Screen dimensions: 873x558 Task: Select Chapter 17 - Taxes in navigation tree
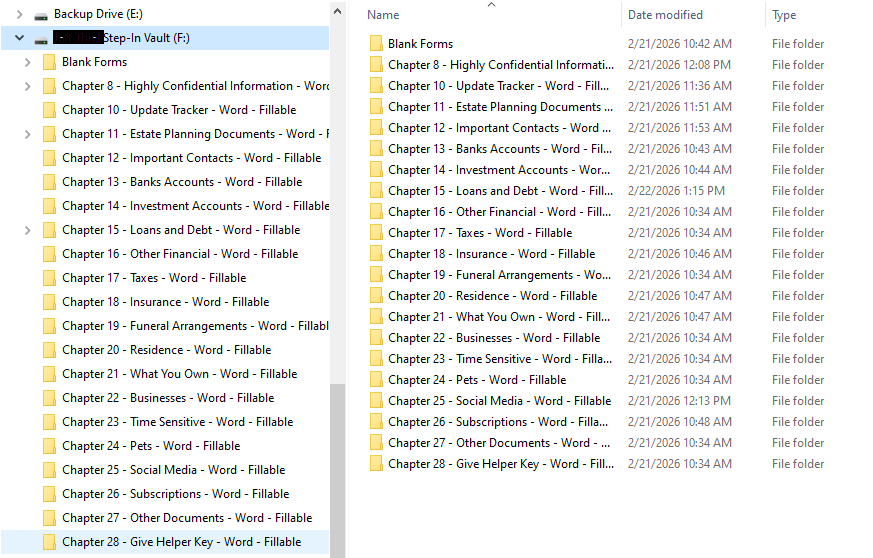[154, 277]
